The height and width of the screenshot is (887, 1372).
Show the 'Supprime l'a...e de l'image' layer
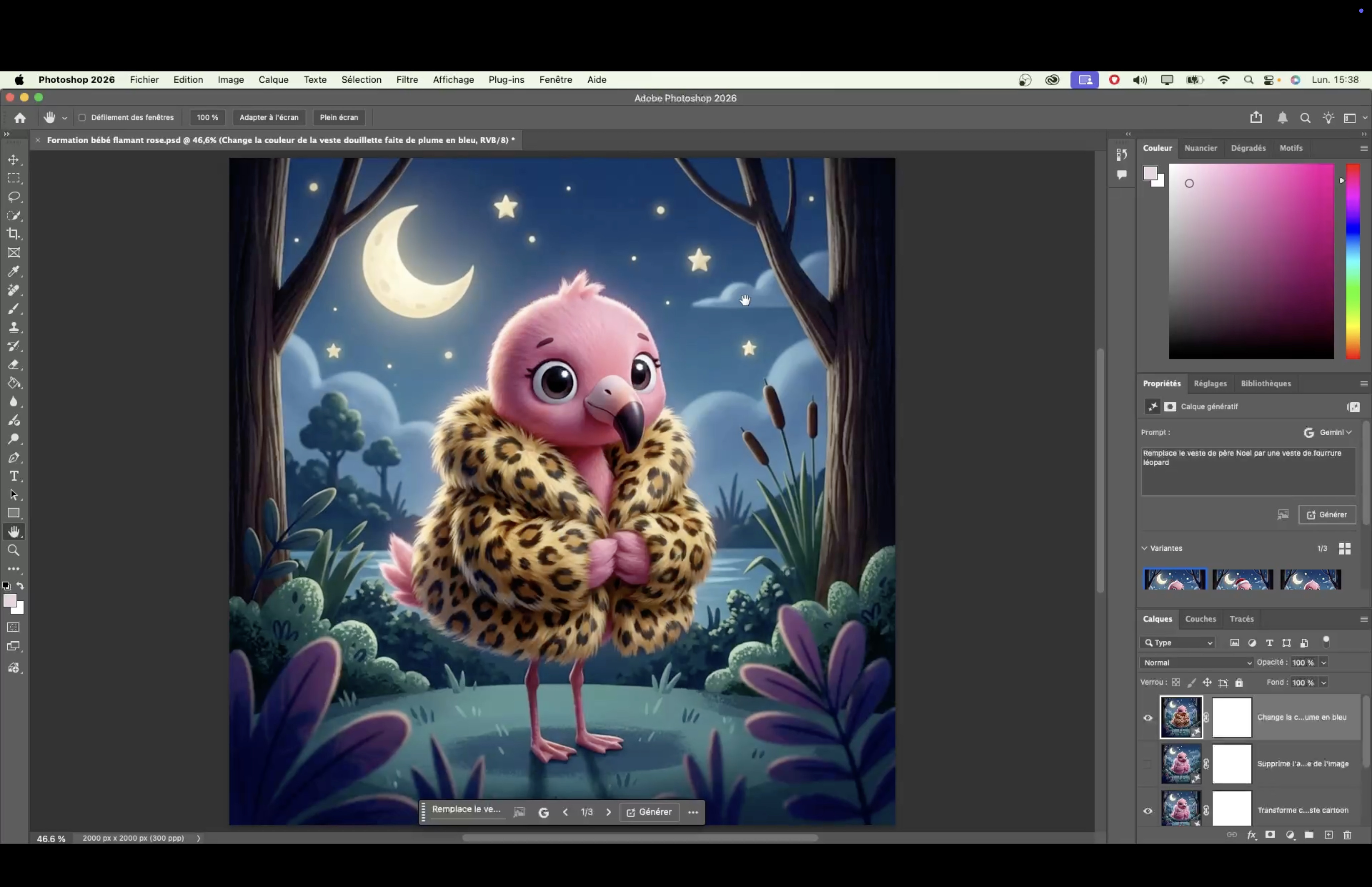coord(1148,764)
